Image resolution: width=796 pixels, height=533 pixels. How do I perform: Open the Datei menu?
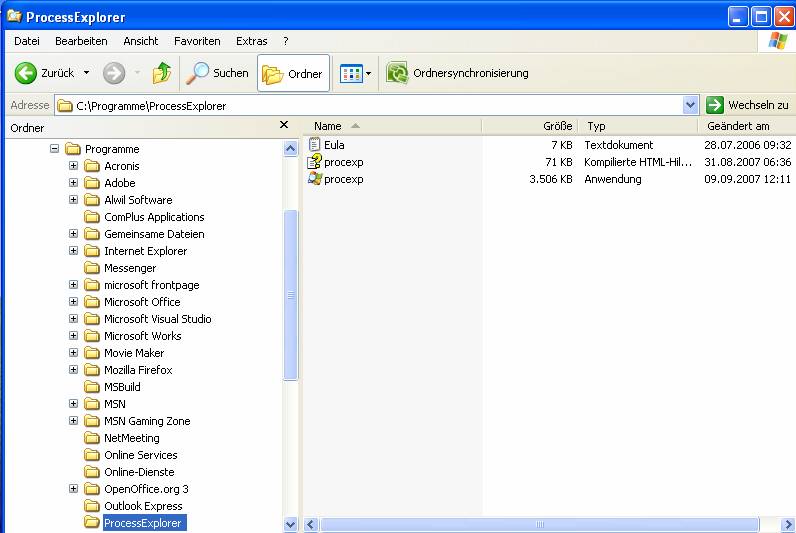(x=27, y=41)
